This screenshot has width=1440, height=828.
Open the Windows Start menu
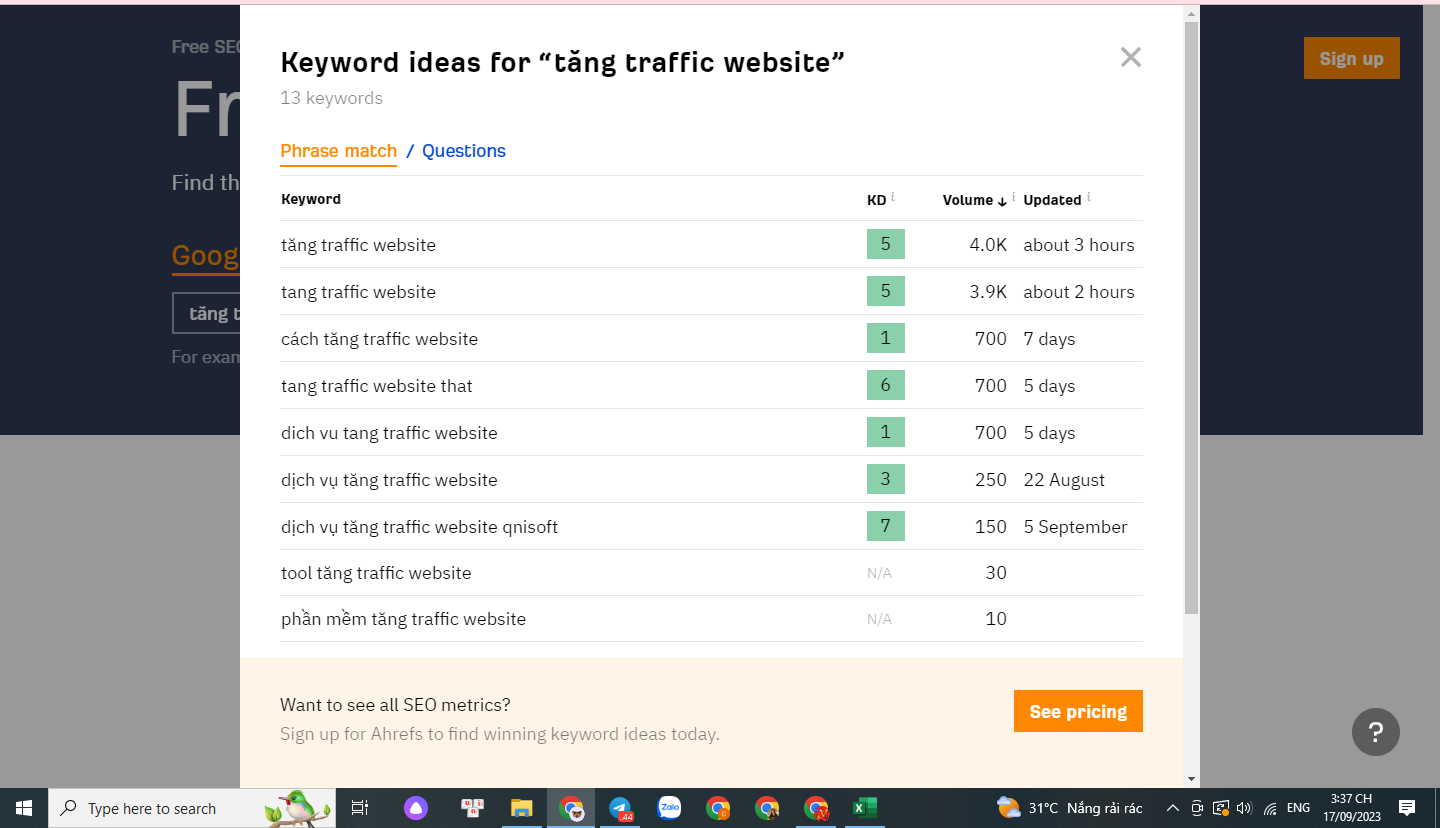coord(24,808)
